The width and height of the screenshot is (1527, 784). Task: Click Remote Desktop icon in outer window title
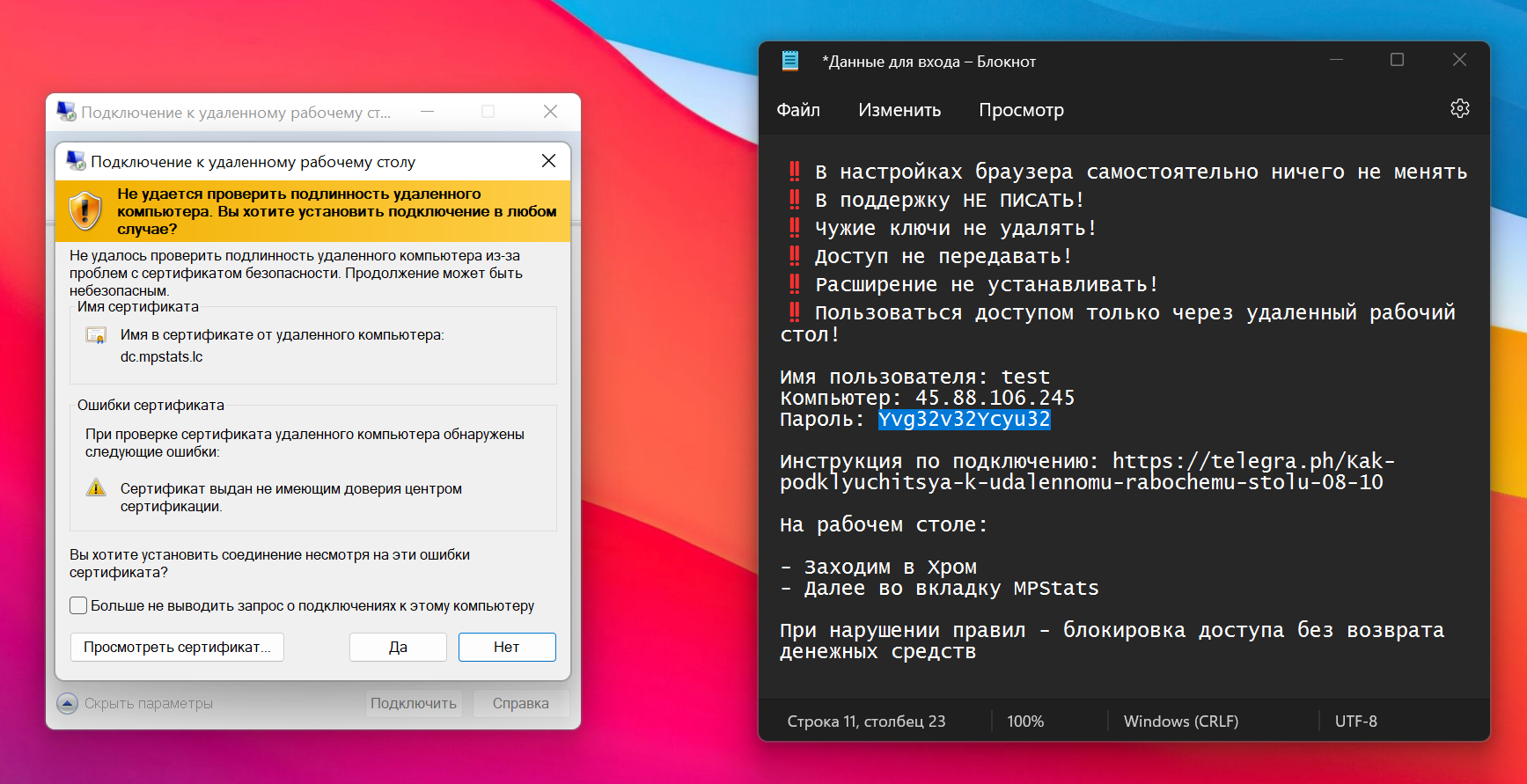[66, 112]
